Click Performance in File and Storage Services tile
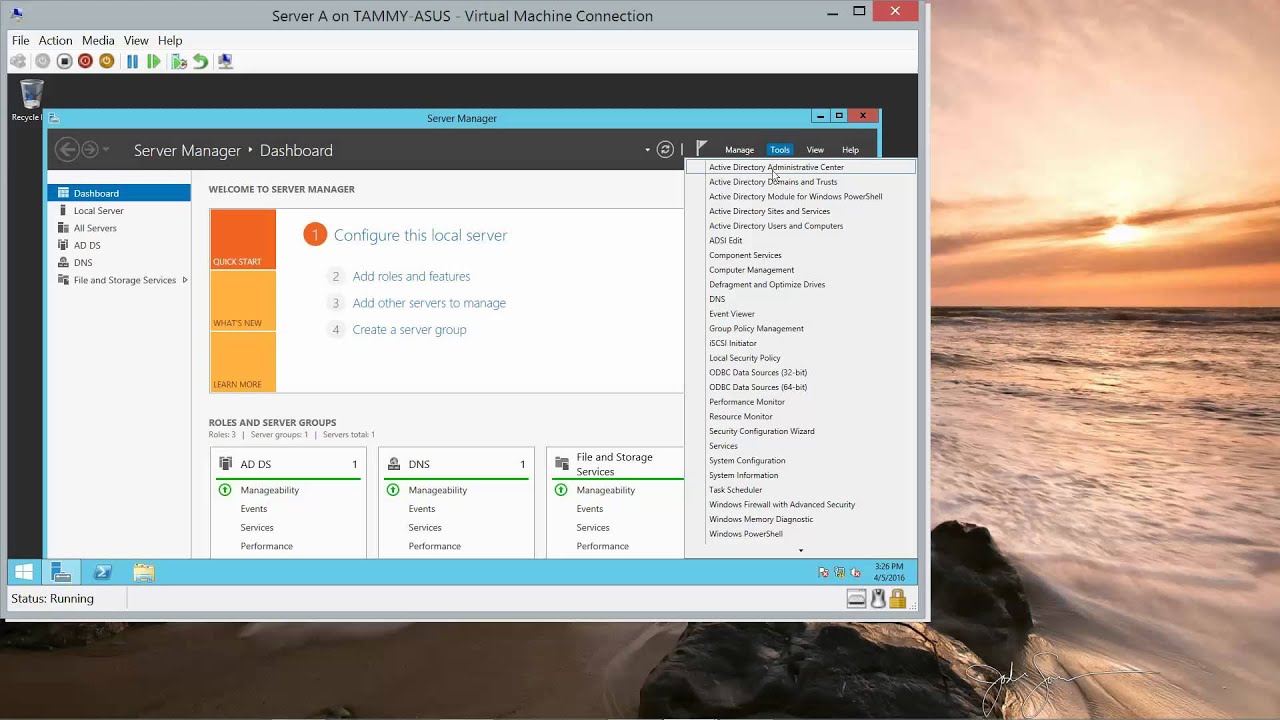1280x720 pixels. point(603,546)
